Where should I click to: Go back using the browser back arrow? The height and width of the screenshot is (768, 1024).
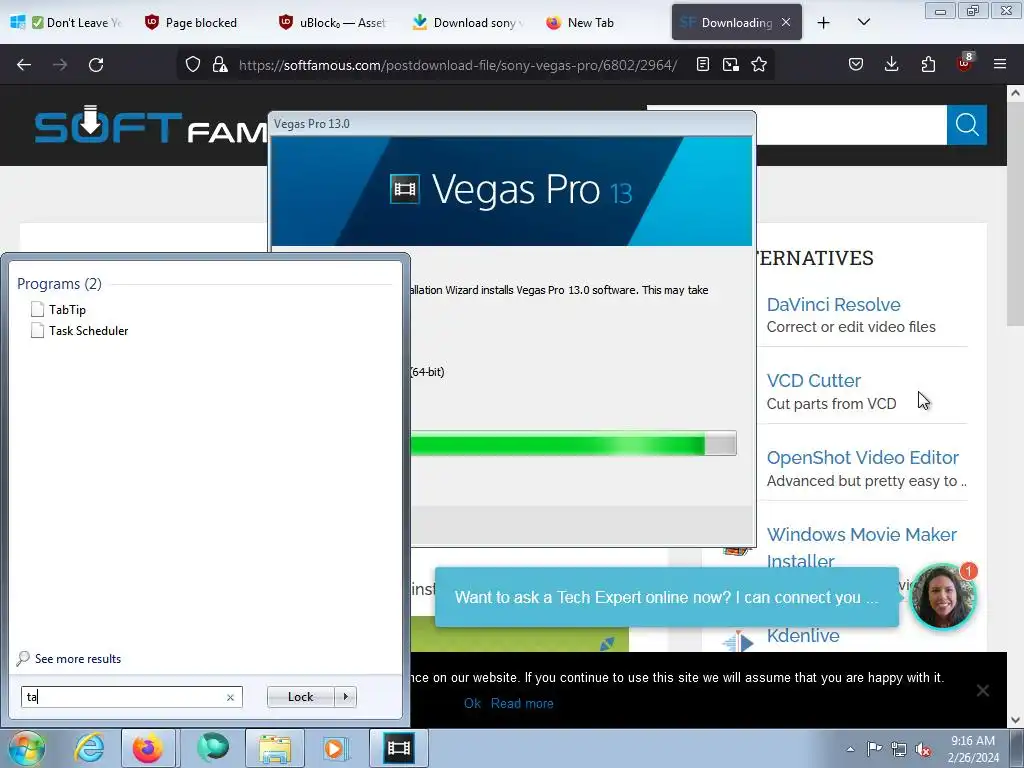(24, 65)
